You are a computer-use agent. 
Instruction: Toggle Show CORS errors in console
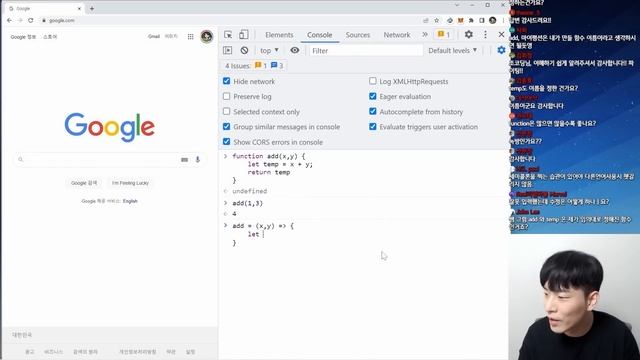(x=227, y=142)
